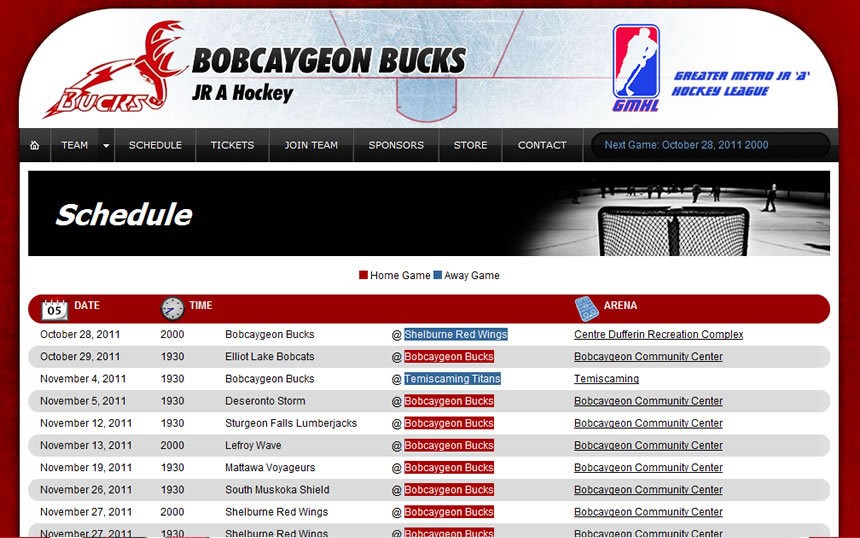Open Bobcaygeon Community Center link for November 19

[x=648, y=468]
